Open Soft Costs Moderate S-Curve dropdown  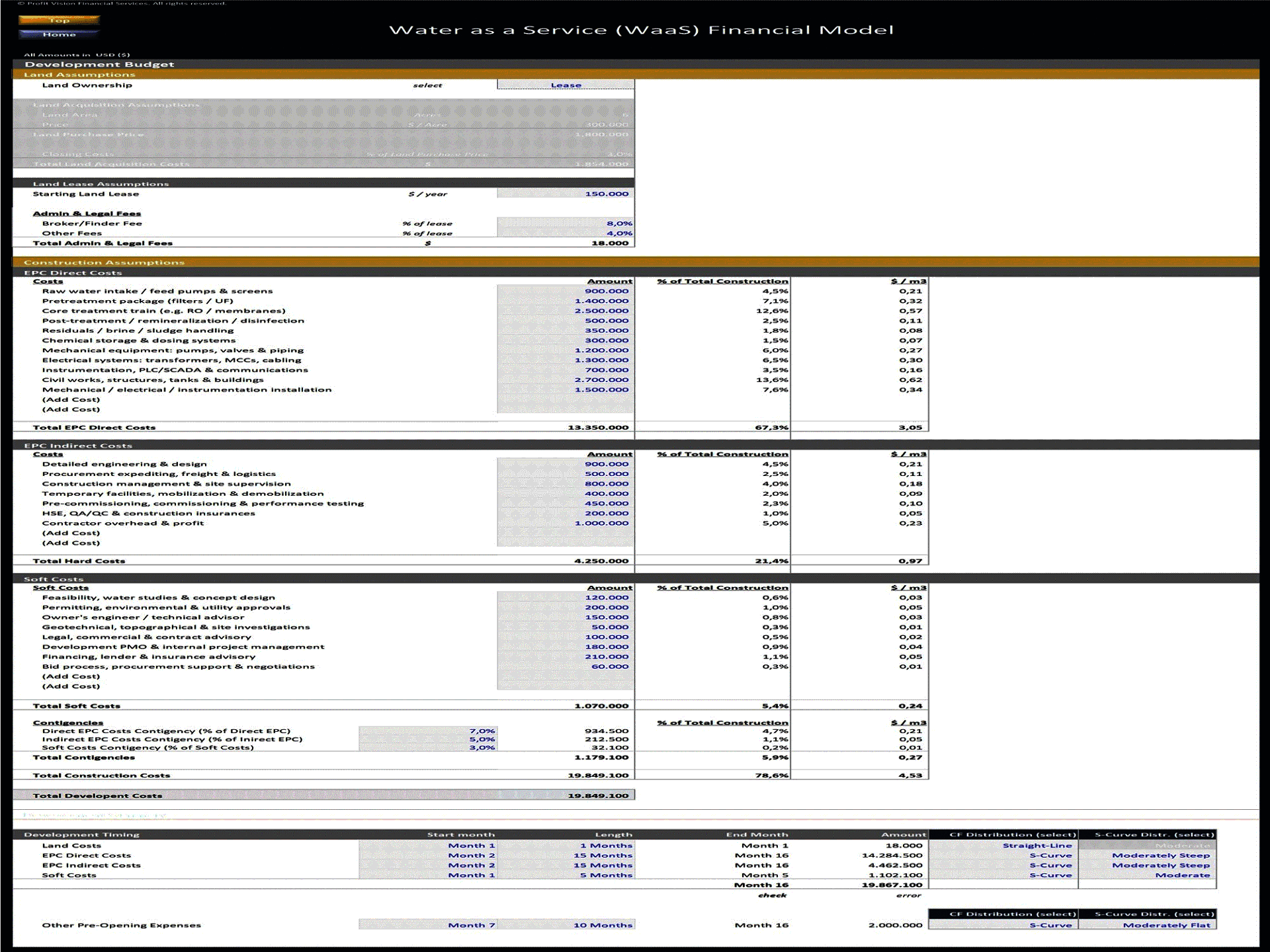point(1148,875)
